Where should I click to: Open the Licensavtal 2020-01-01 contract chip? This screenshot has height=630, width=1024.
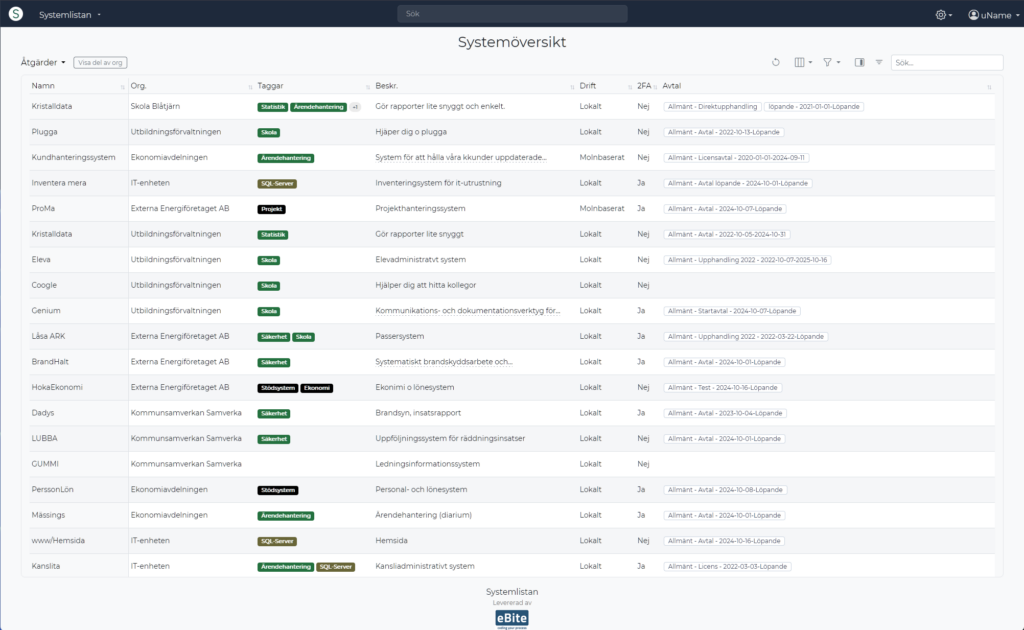736,158
